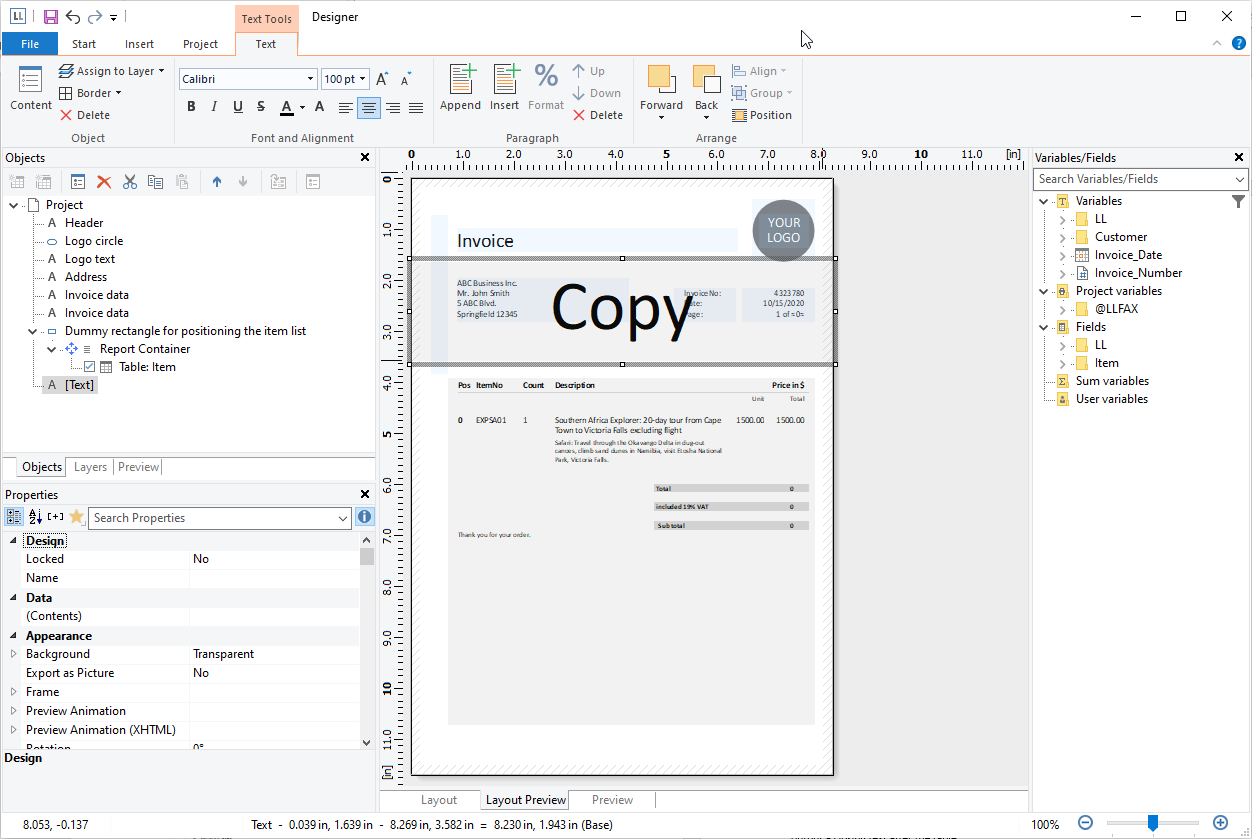Open the Layers tab in Objects panel
1252x839 pixels.
click(x=90, y=467)
